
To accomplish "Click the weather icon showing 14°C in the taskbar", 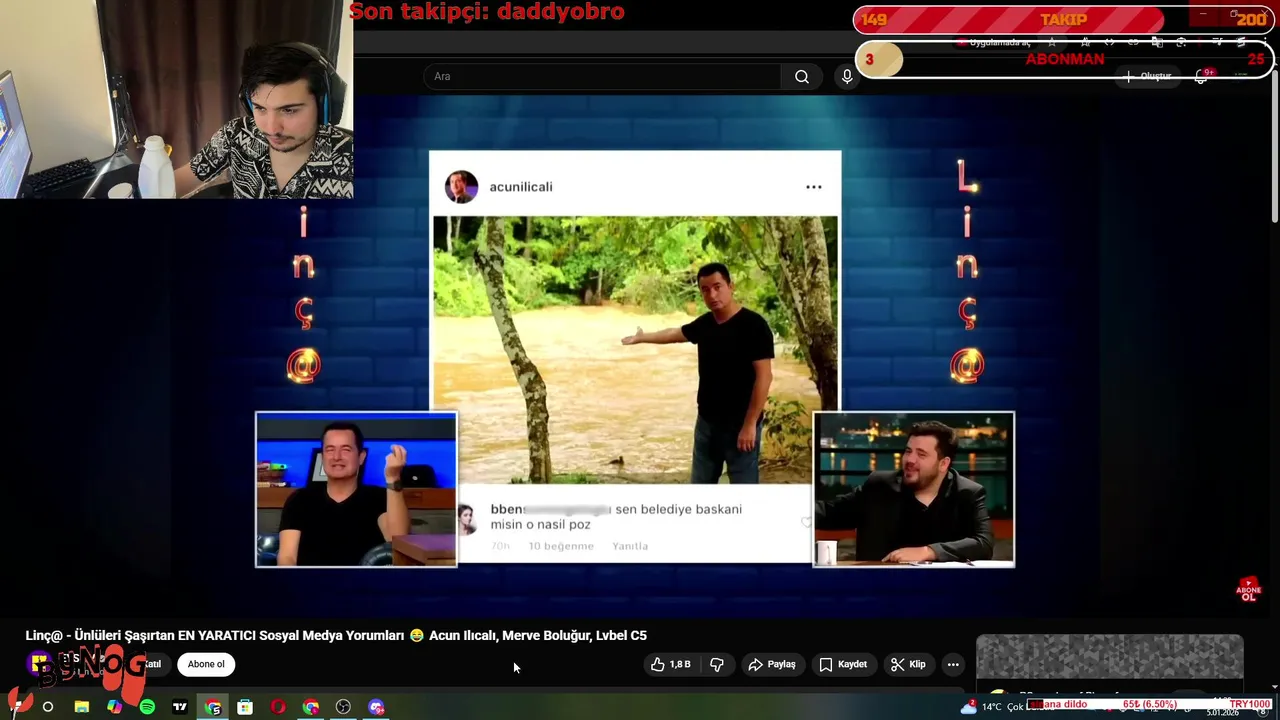I will tap(968, 707).
